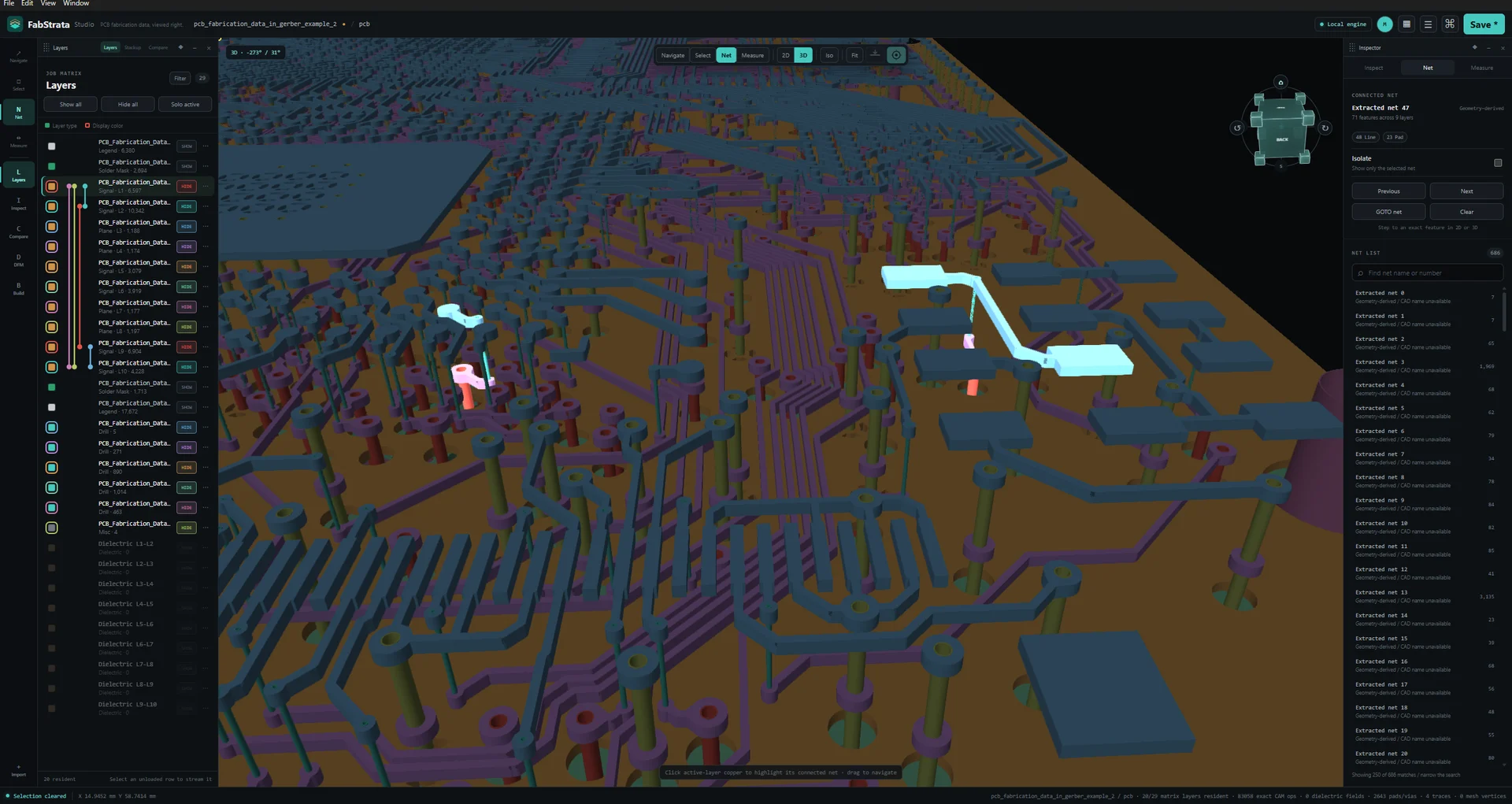The image size is (1512, 804).
Task: Pin the Layers panel with diamond icon
Action: [180, 47]
